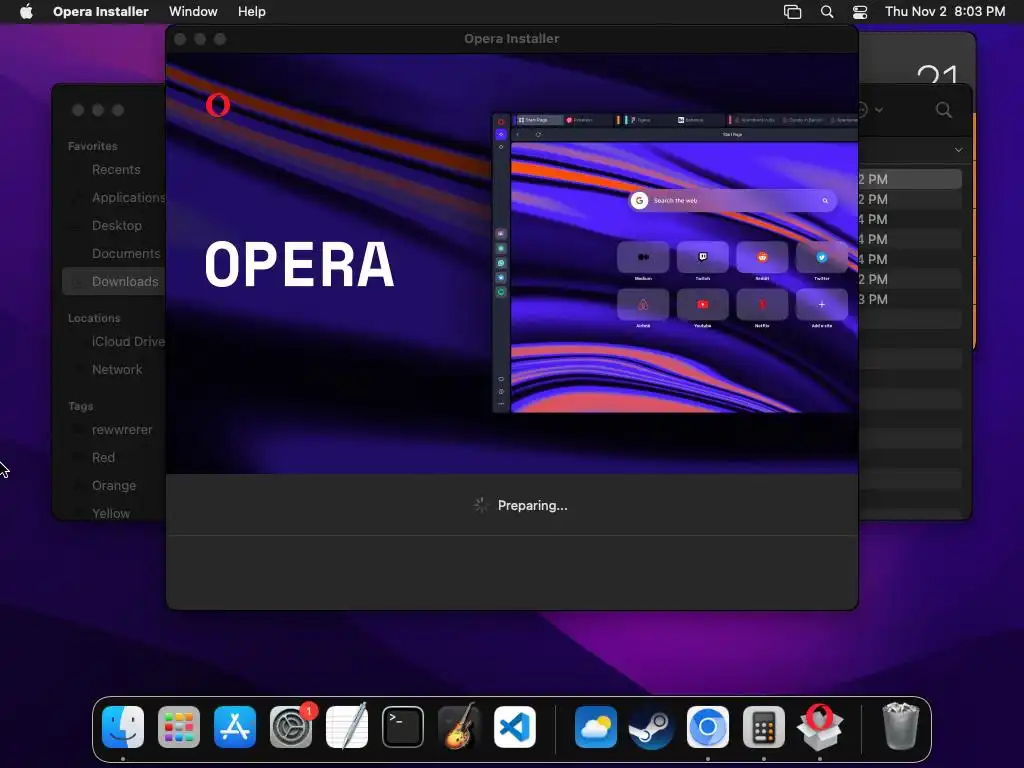Screen dimensions: 1024x768
Task: Open System Preferences from the Dock
Action: click(291, 727)
